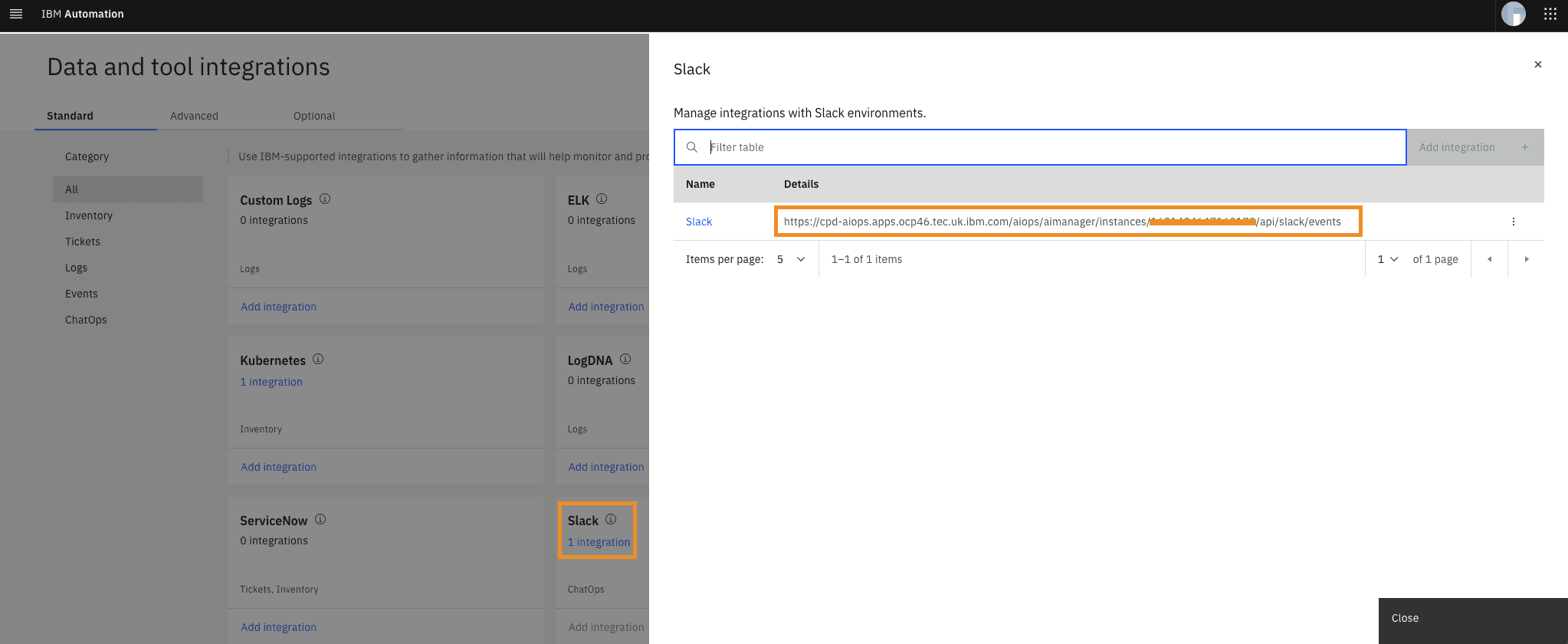Click the IBM Automation title
This screenshot has width=1568, height=644.
pyautogui.click(x=83, y=14)
